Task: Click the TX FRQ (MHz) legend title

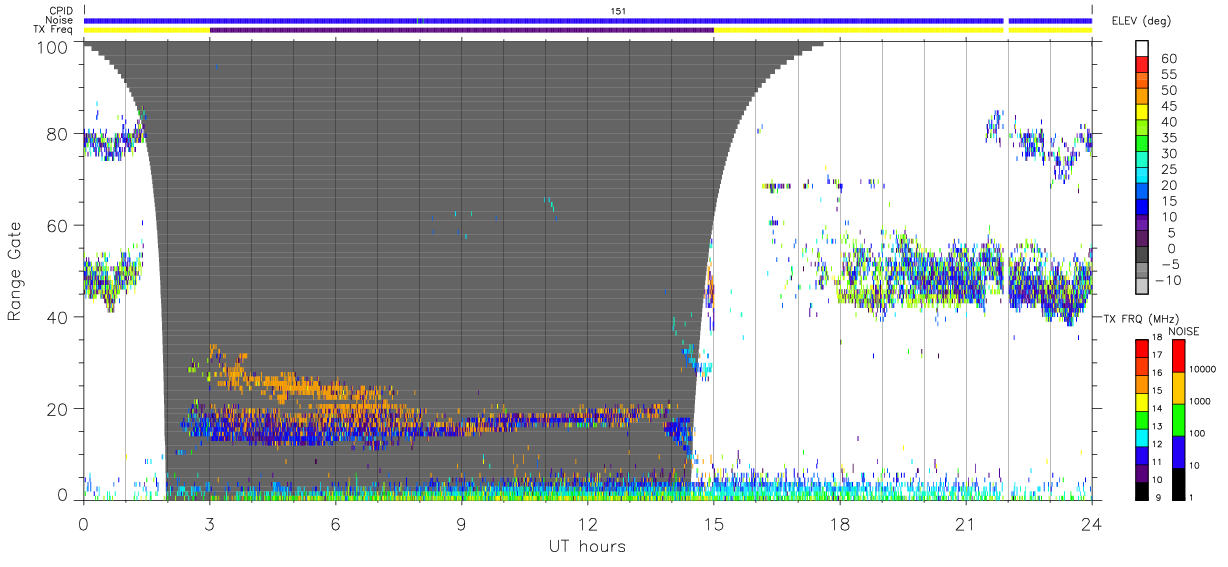Action: click(1141, 318)
